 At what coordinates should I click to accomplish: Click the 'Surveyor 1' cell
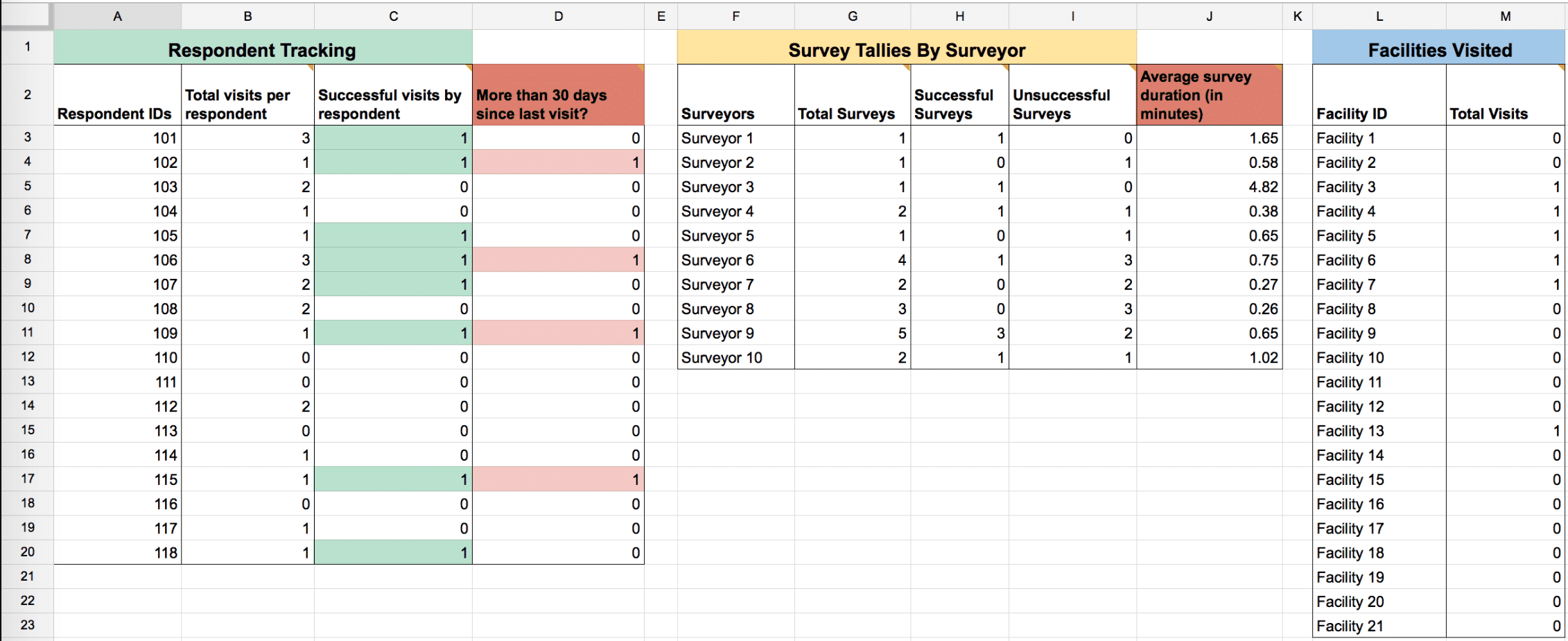coord(735,137)
